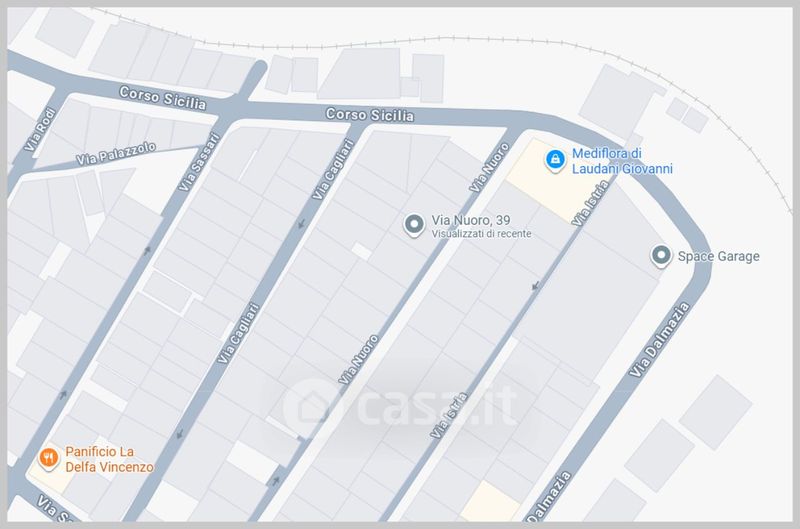Click the Space Garage text label
This screenshot has height=529, width=800.
click(x=718, y=256)
